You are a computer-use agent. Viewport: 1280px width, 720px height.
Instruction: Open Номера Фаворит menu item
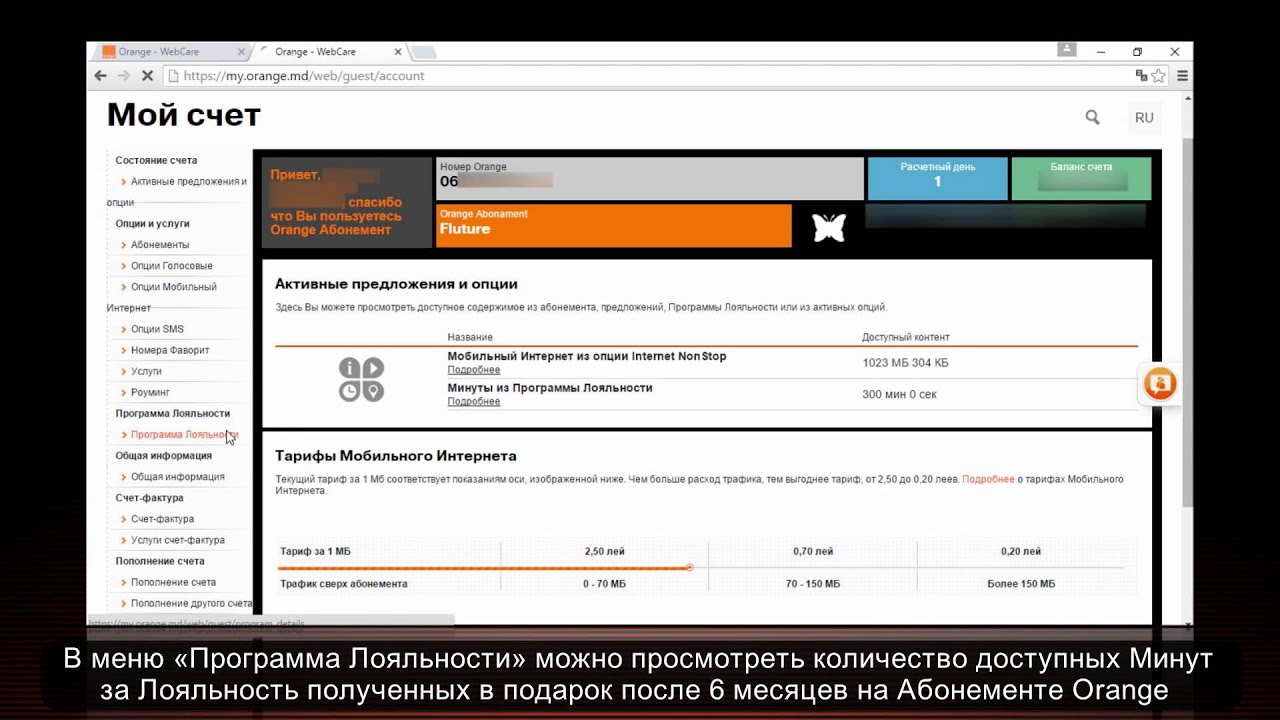click(x=170, y=350)
